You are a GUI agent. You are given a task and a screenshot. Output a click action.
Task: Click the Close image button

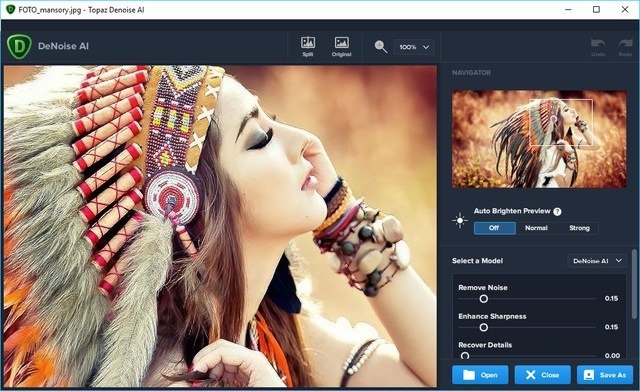tap(542, 375)
